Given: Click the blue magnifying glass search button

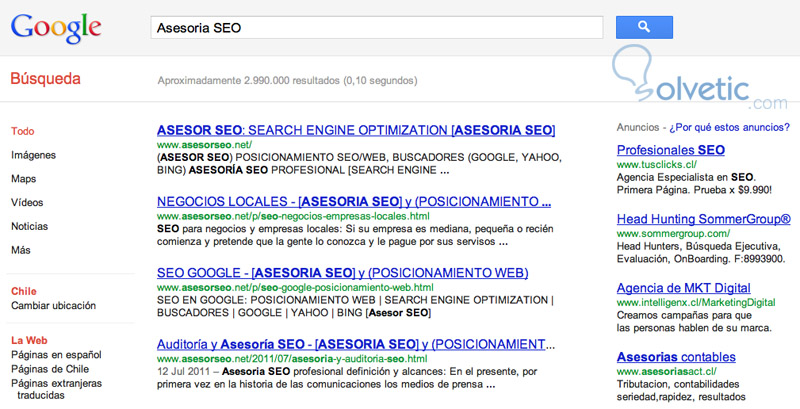Looking at the screenshot, I should 643,27.
